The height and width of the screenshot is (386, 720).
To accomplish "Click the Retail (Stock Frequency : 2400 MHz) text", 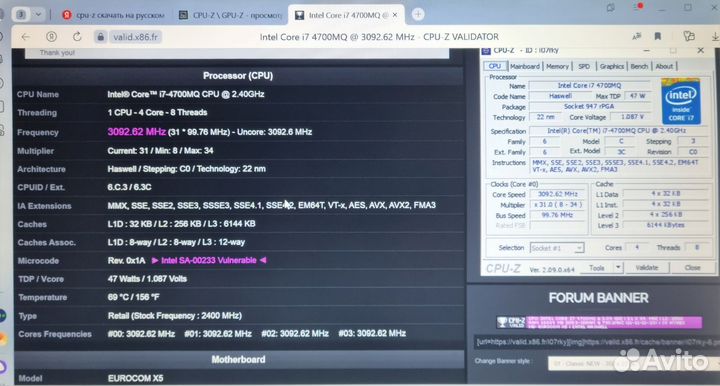I will coord(174,316).
